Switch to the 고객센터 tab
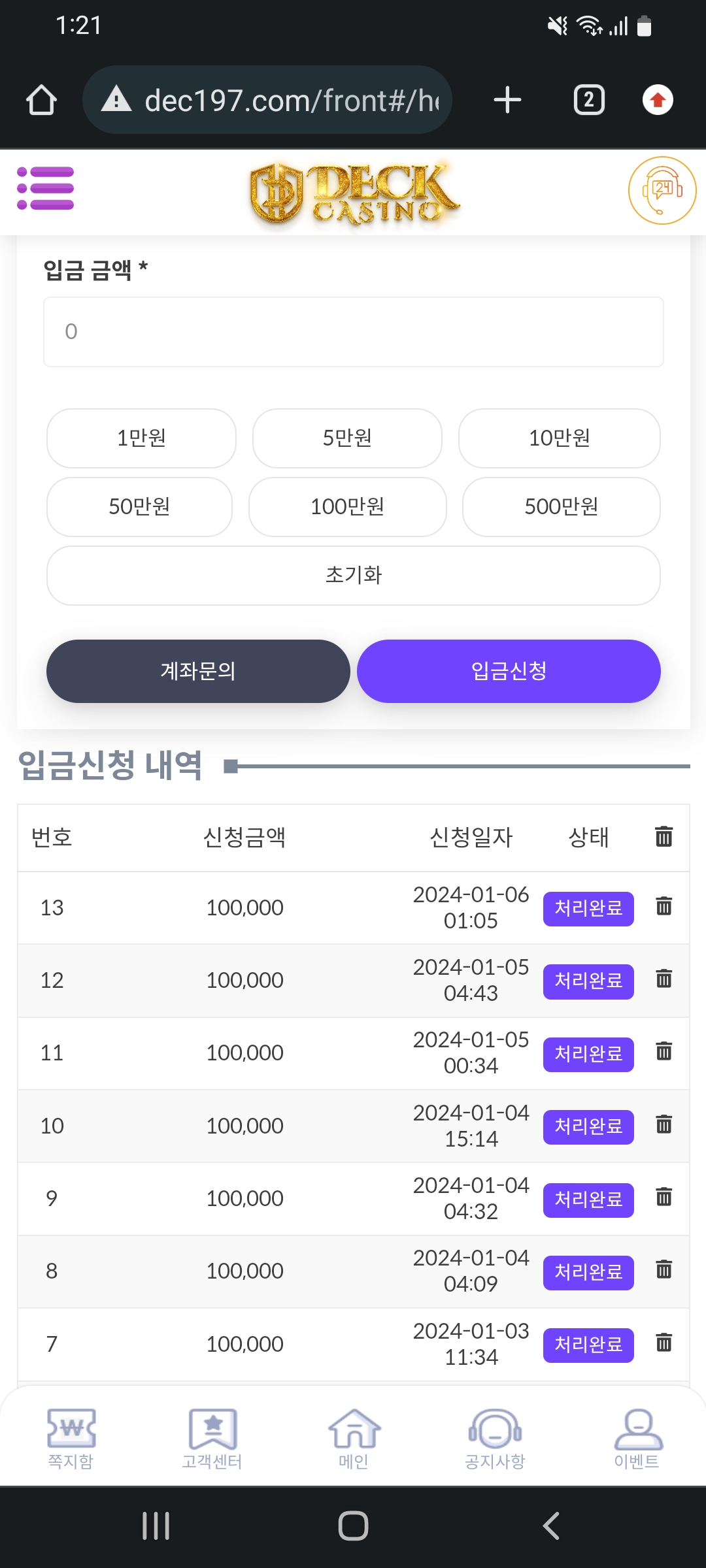Image resolution: width=706 pixels, height=1568 pixels. pos(212,1438)
